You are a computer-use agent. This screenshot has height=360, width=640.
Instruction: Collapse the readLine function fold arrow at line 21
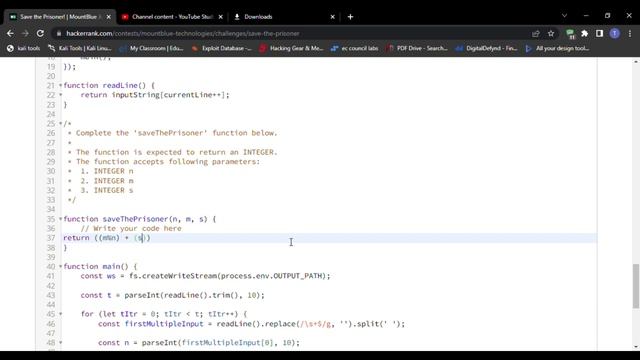tap(60, 85)
